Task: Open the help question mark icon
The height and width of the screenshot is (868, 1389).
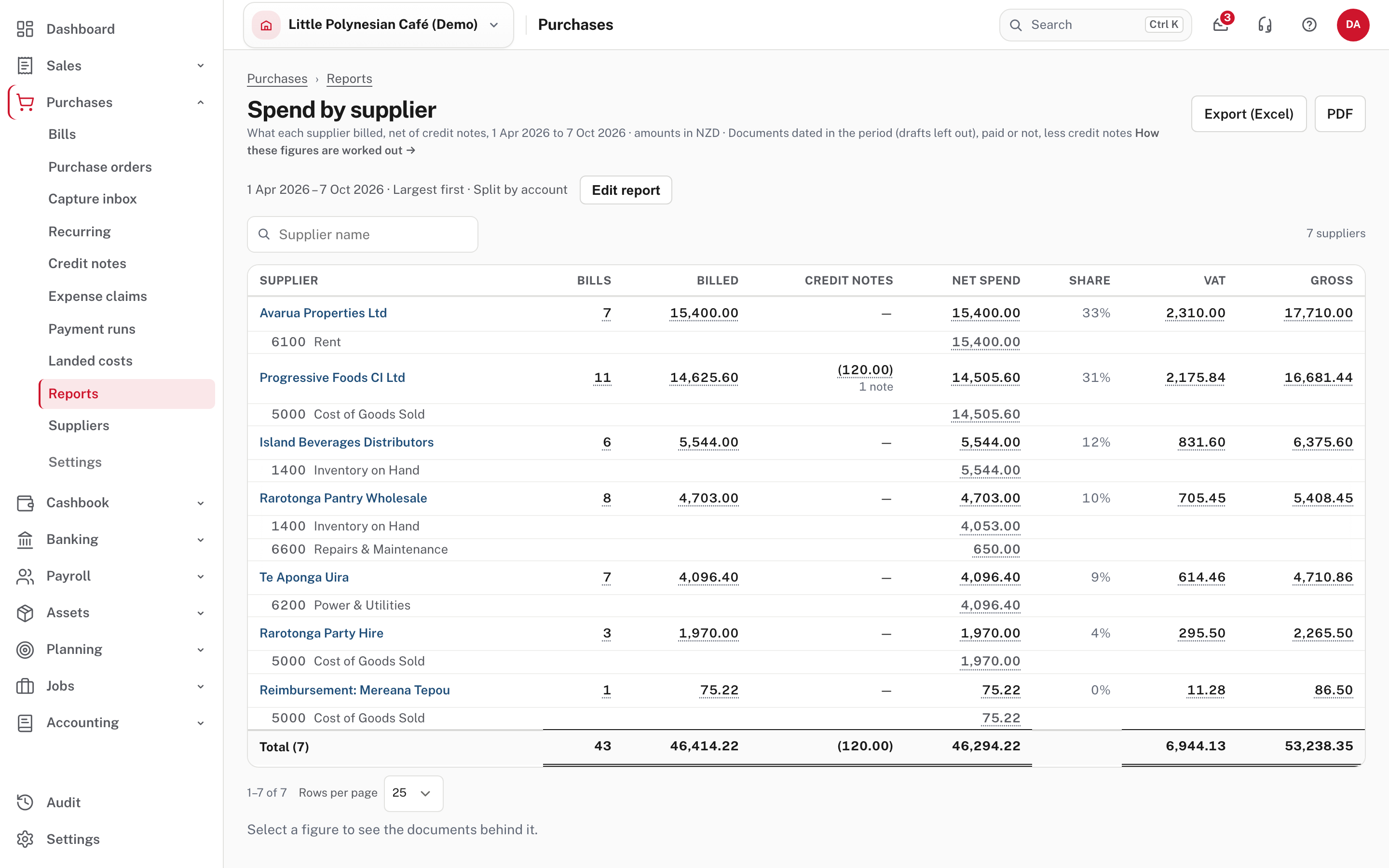Action: click(1309, 25)
